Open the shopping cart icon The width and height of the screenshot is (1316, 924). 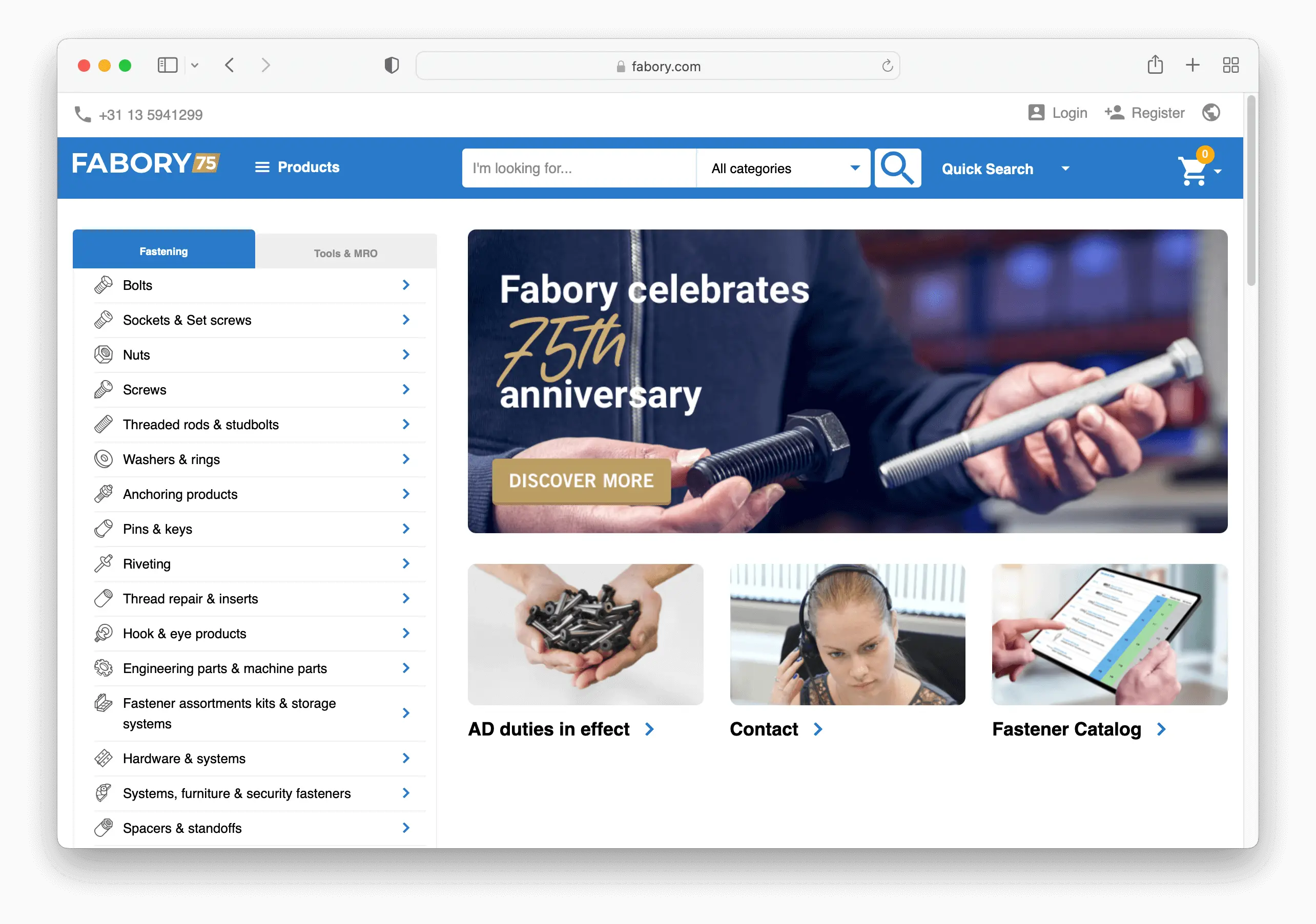(x=1194, y=171)
